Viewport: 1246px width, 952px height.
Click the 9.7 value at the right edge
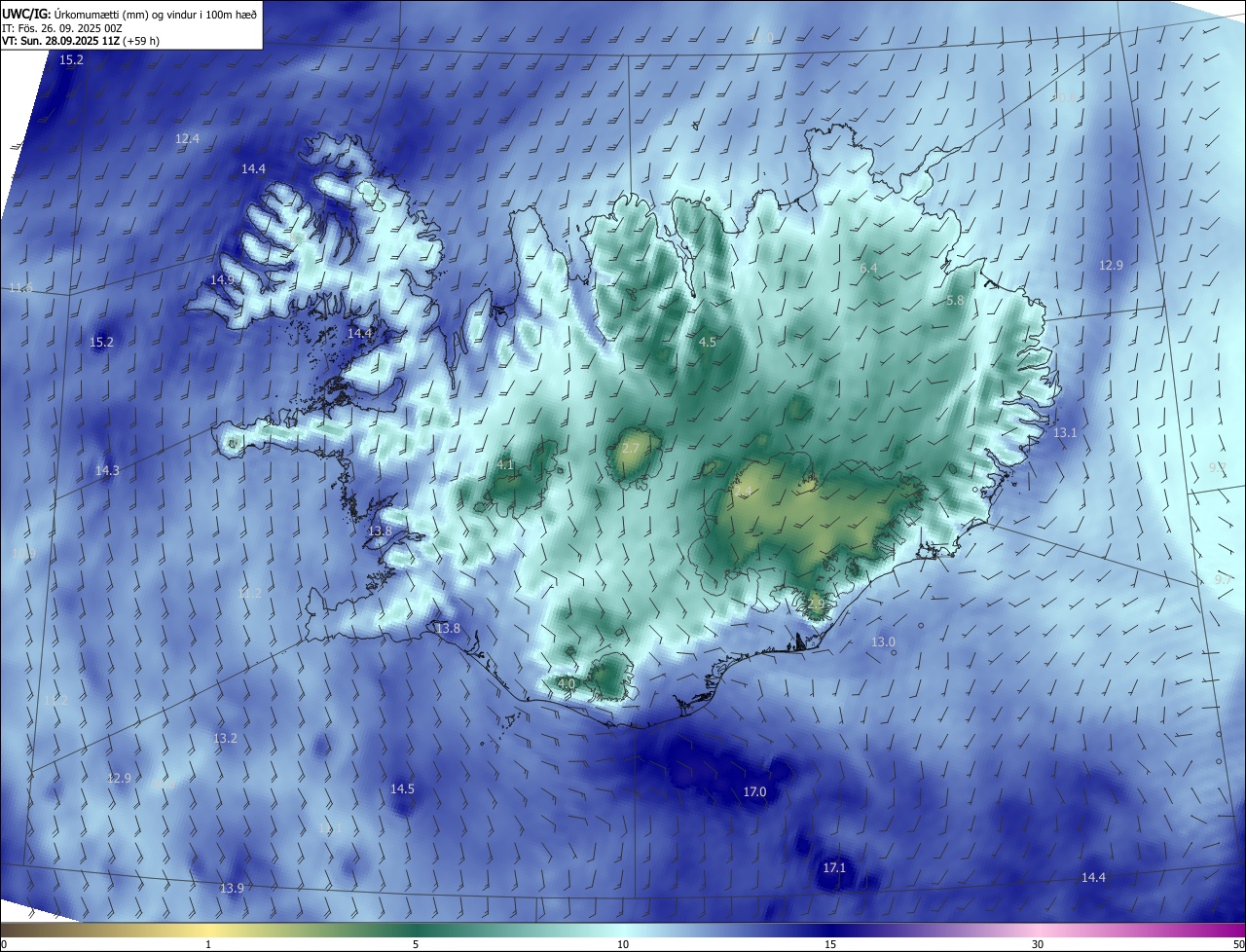click(x=1224, y=580)
